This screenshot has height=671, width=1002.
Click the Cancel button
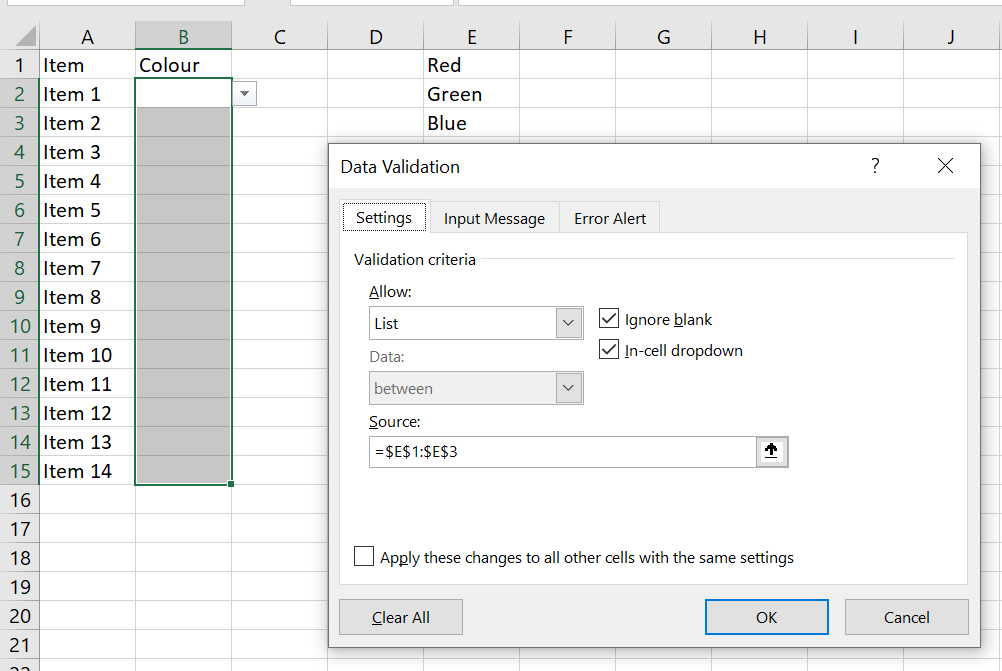pyautogui.click(x=906, y=617)
